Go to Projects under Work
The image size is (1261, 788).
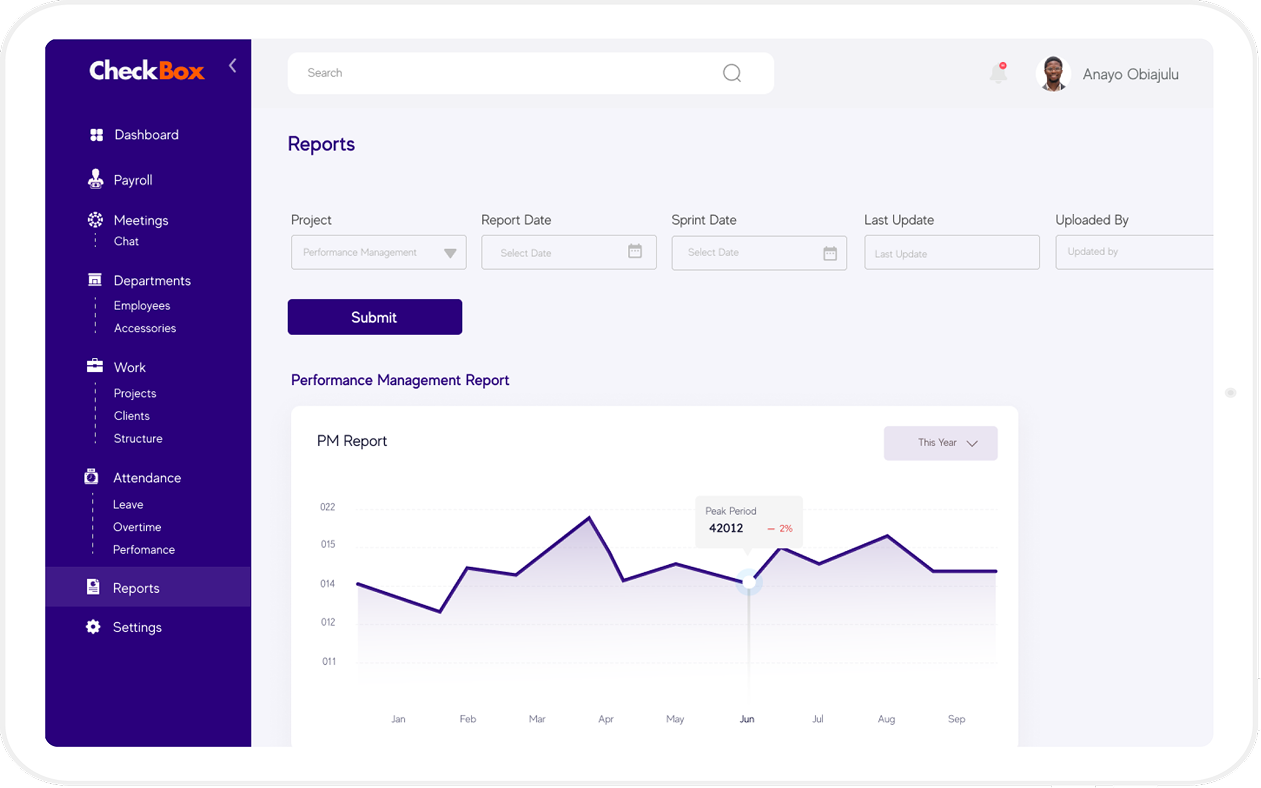pyautogui.click(x=135, y=394)
